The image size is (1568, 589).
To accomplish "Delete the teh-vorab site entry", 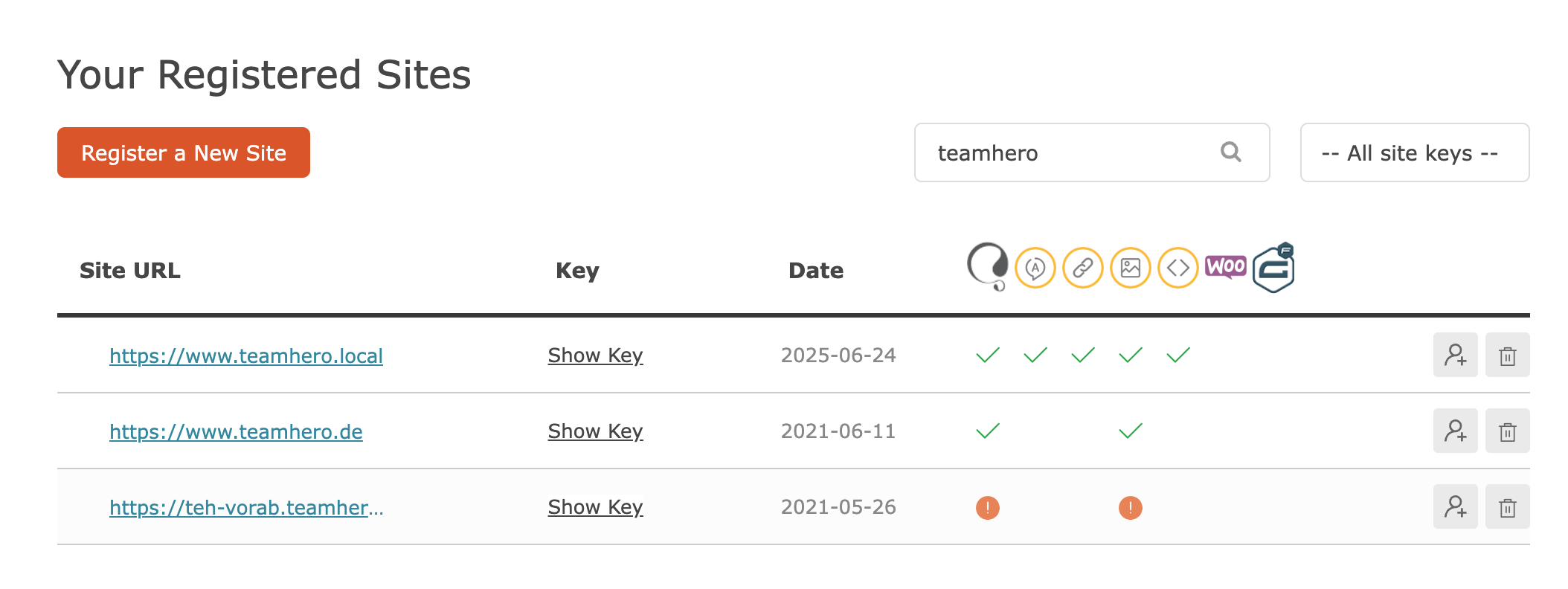I will pyautogui.click(x=1508, y=506).
